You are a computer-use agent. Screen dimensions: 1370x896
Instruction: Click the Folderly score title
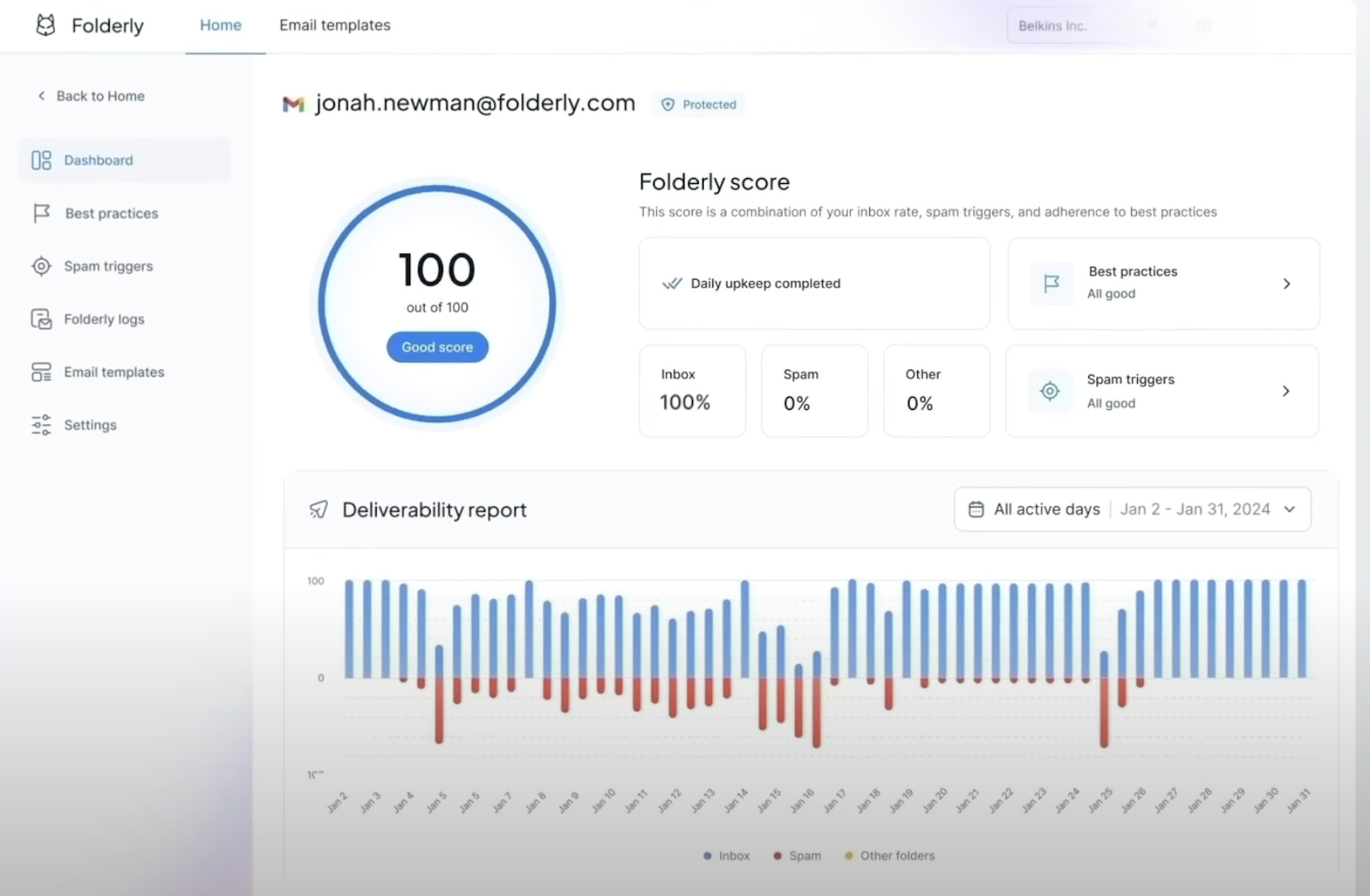coord(714,181)
